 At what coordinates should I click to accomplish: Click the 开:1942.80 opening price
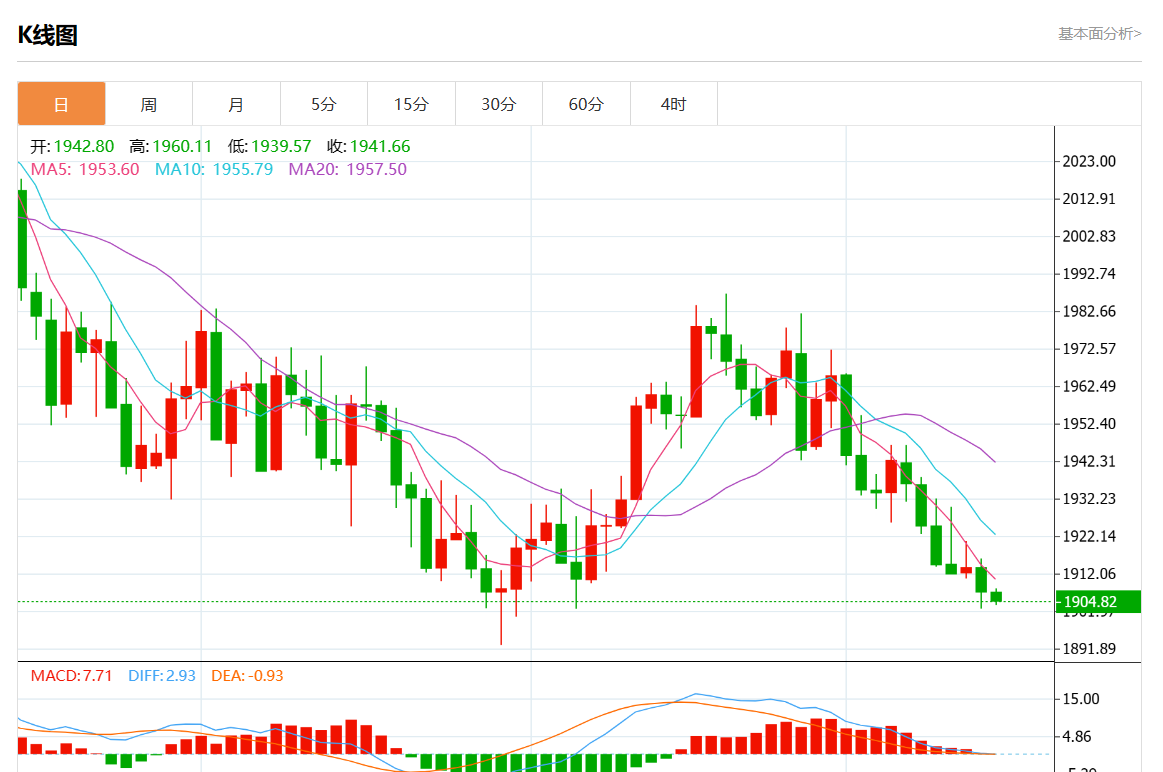(x=72, y=146)
